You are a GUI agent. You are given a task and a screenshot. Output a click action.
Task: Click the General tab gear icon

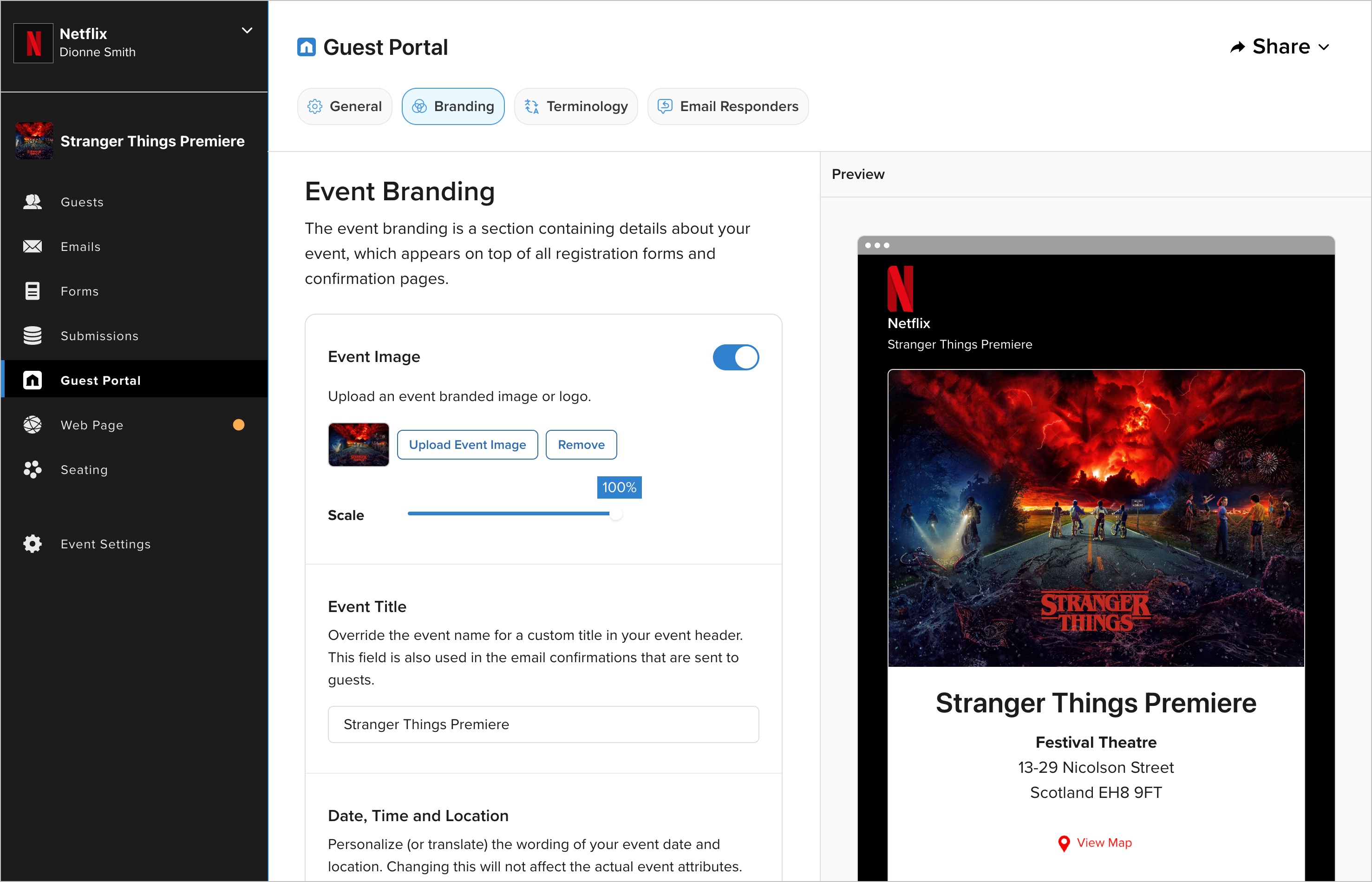[314, 106]
